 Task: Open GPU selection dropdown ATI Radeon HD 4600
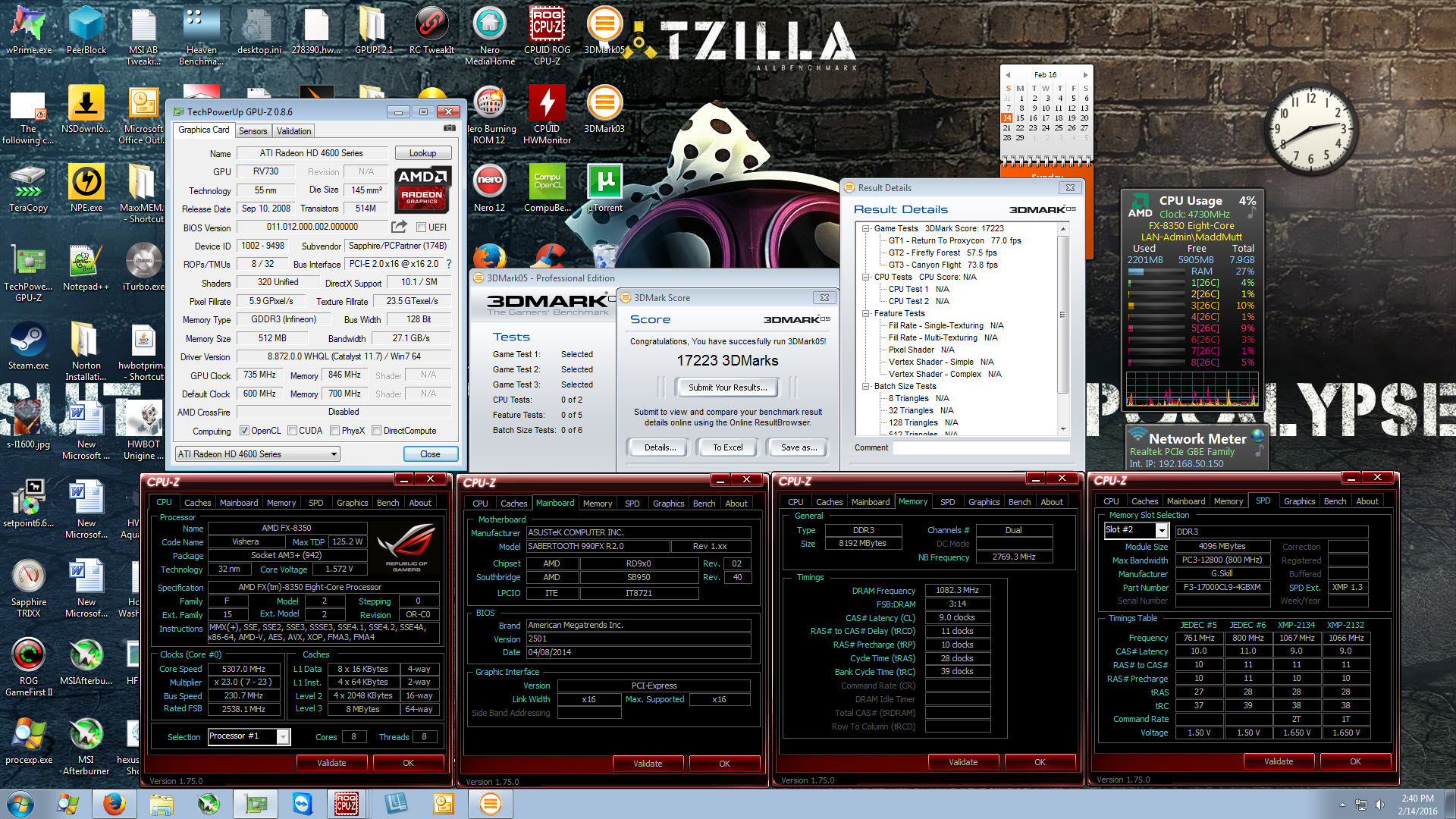click(257, 454)
